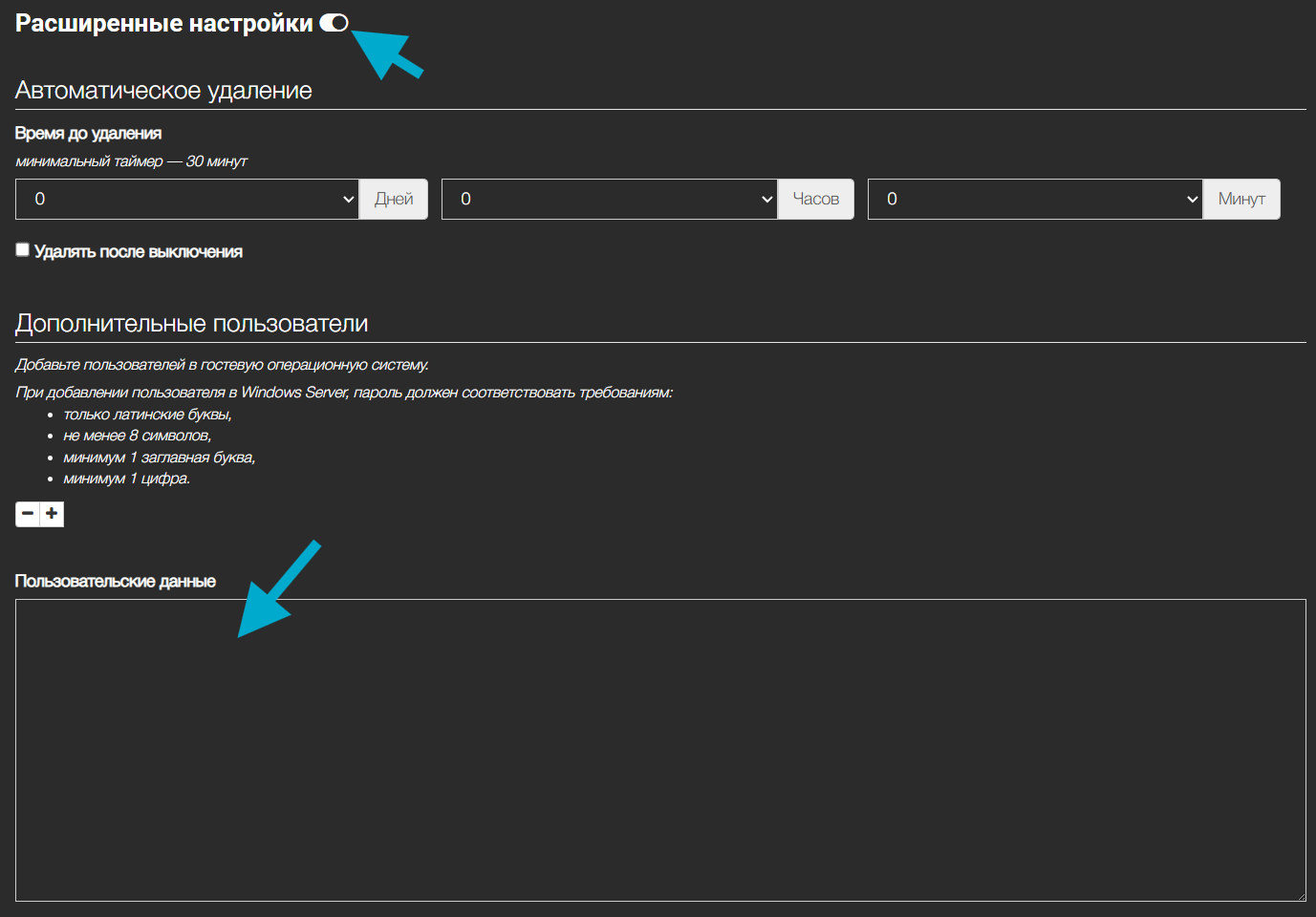Click the Дополнительные пользователи section heading
Image resolution: width=1316 pixels, height=917 pixels.
click(x=191, y=324)
